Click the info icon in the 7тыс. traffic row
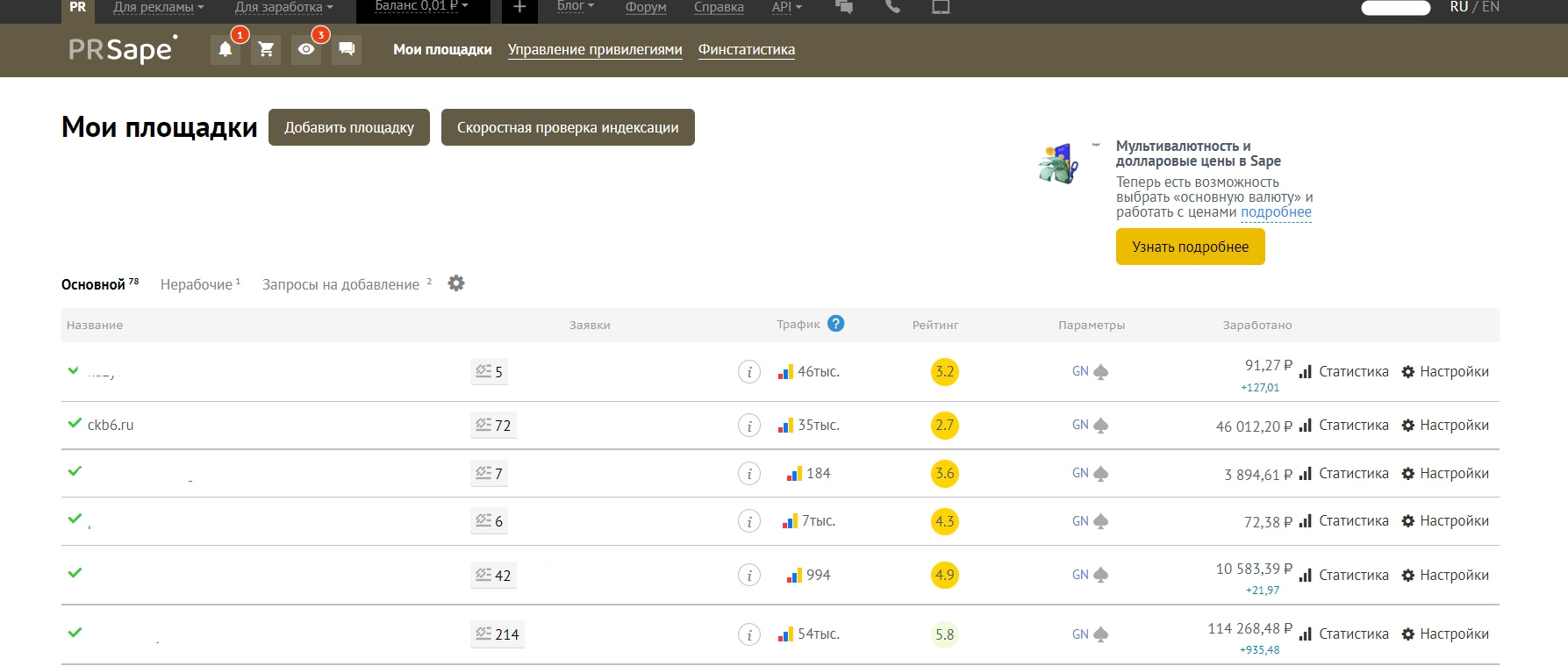The image size is (1568, 666). [x=749, y=521]
